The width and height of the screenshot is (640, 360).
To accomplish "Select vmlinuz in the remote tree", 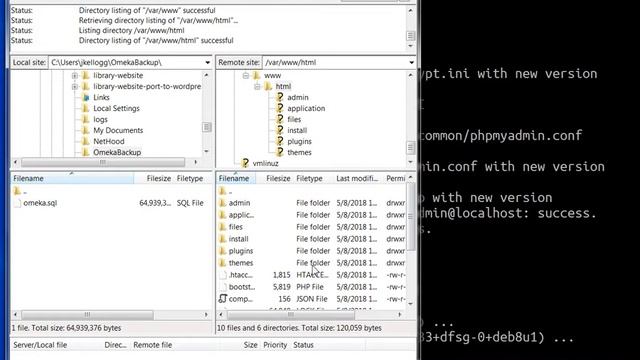I will 265,164.
